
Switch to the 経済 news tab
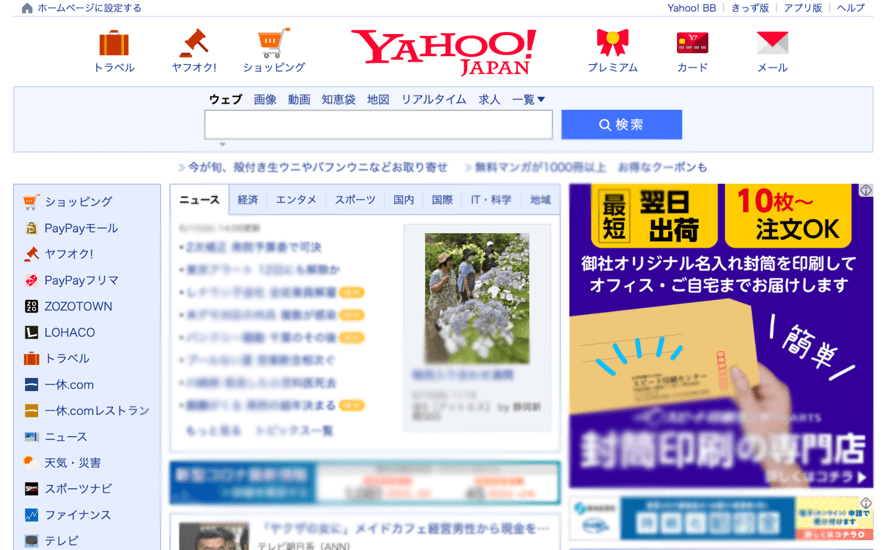point(248,200)
